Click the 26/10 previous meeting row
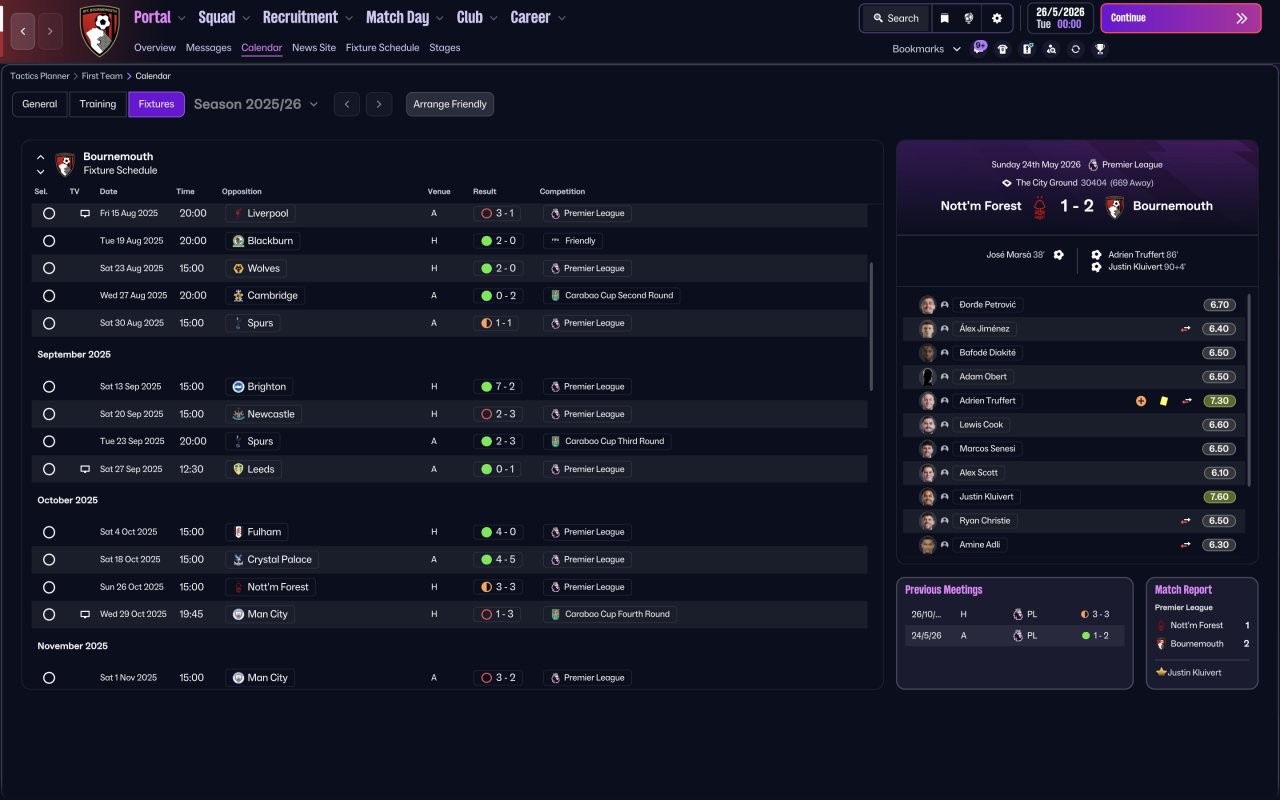 click(x=1014, y=614)
